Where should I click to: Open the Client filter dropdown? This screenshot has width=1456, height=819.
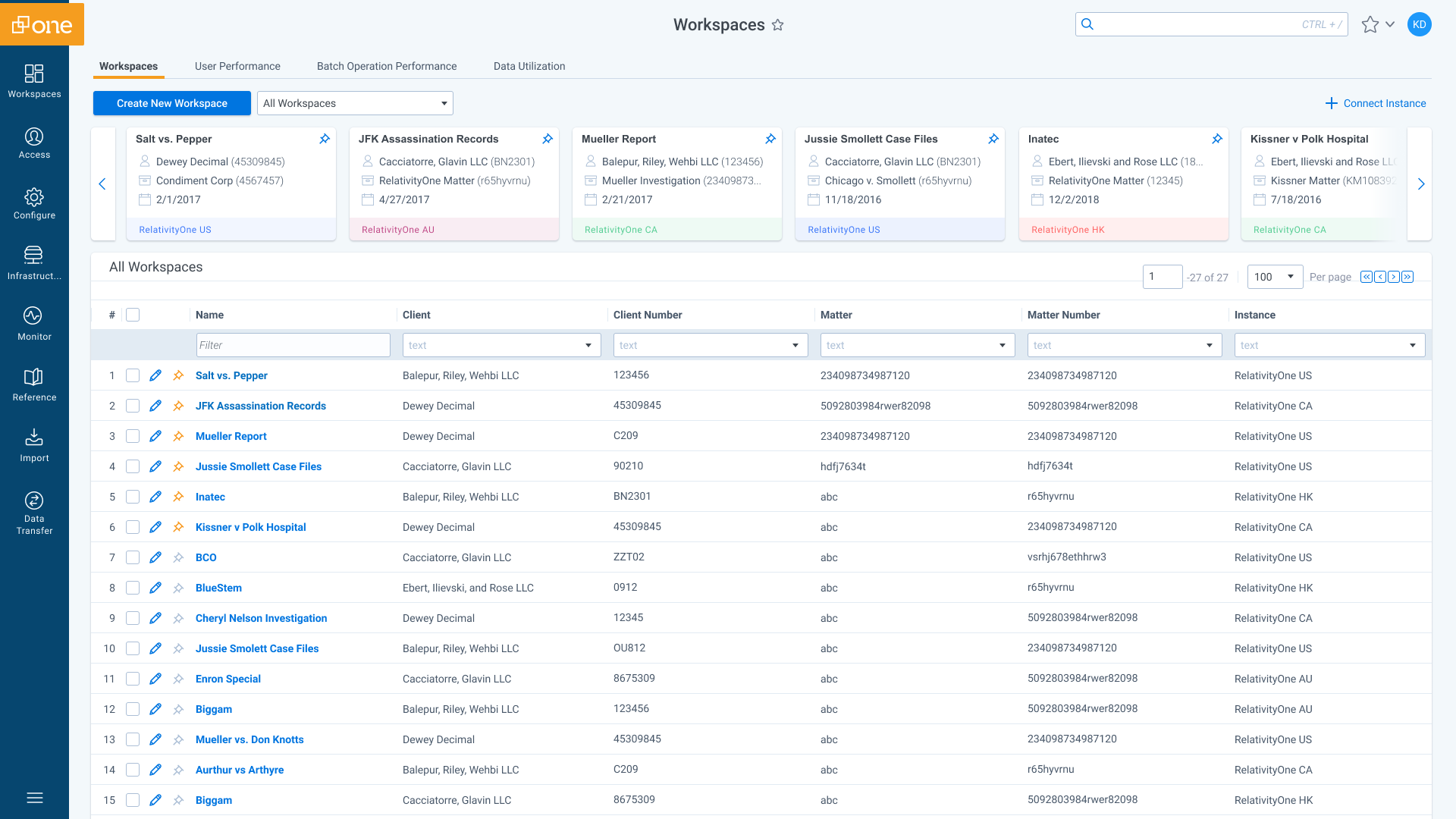pyautogui.click(x=501, y=345)
